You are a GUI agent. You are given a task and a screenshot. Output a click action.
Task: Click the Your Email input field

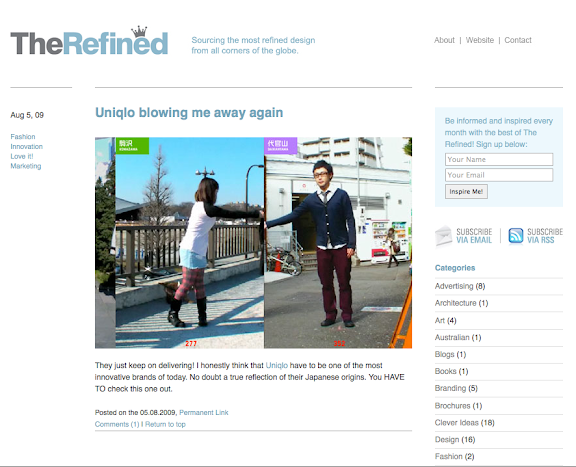pos(499,175)
